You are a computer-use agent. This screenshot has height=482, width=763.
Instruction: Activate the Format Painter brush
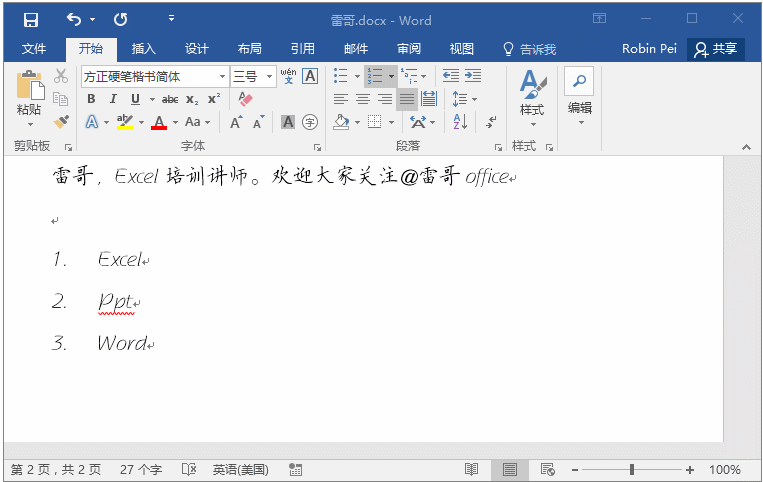click(x=61, y=122)
